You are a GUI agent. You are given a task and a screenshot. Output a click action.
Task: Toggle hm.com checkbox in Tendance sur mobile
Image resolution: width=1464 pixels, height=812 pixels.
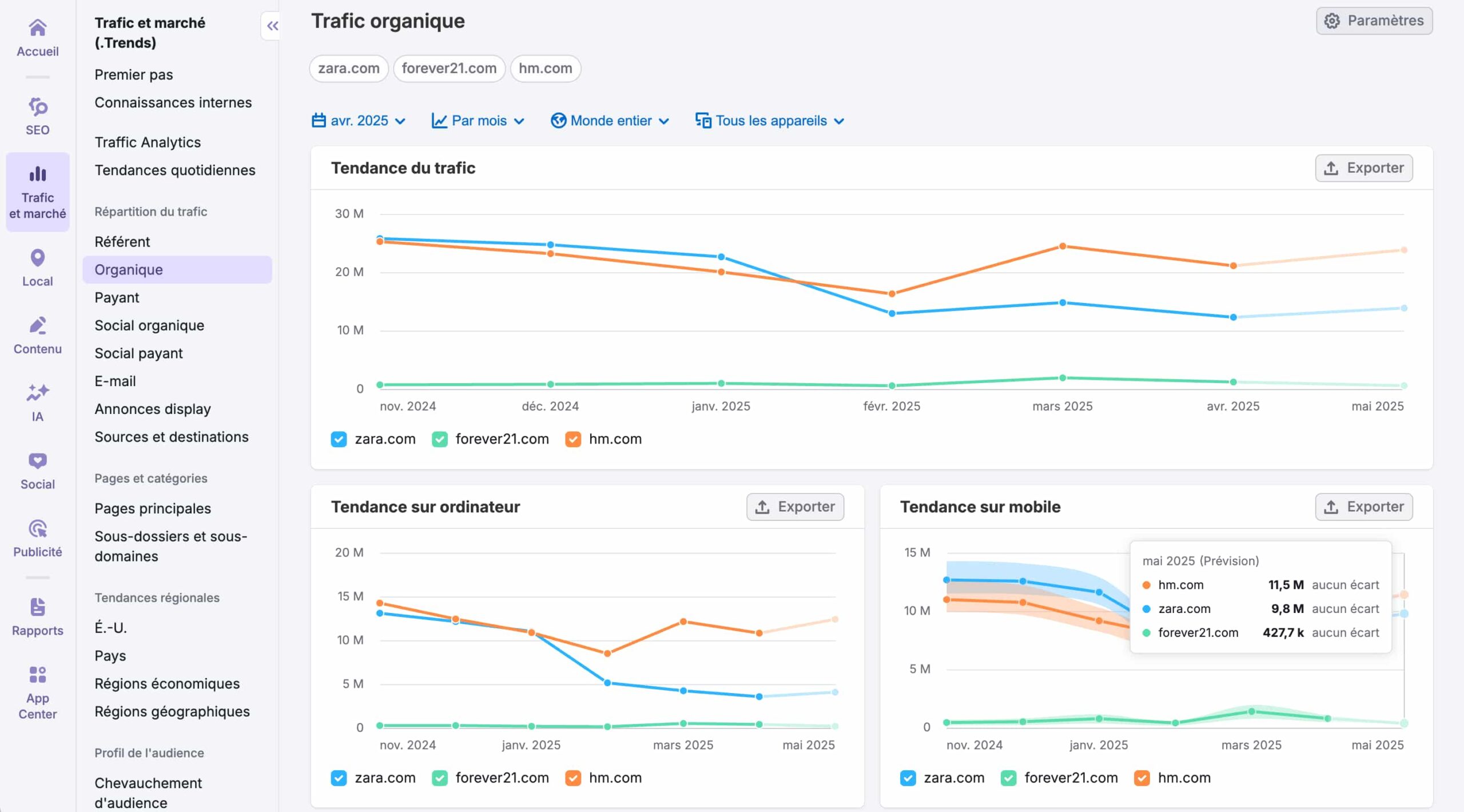pyautogui.click(x=1142, y=778)
